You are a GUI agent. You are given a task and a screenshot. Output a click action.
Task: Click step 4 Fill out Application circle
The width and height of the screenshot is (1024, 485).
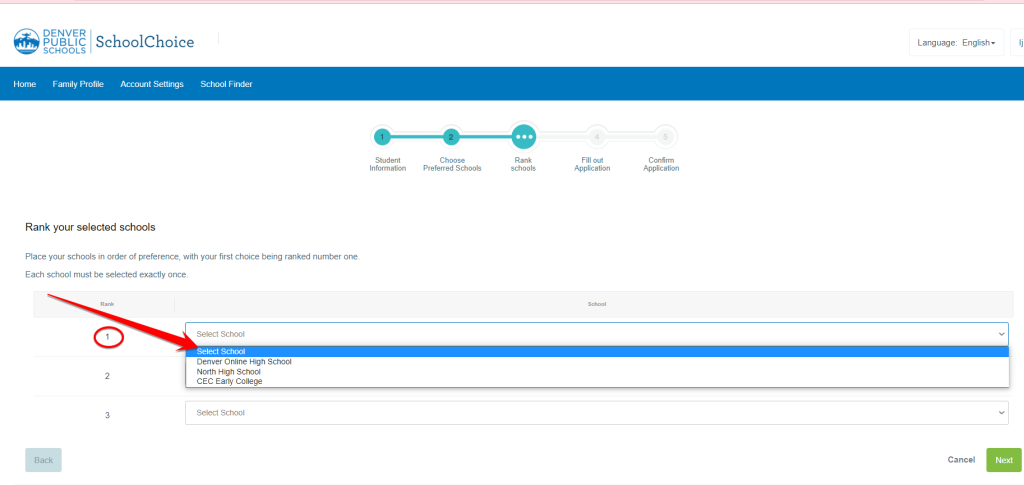tap(597, 137)
